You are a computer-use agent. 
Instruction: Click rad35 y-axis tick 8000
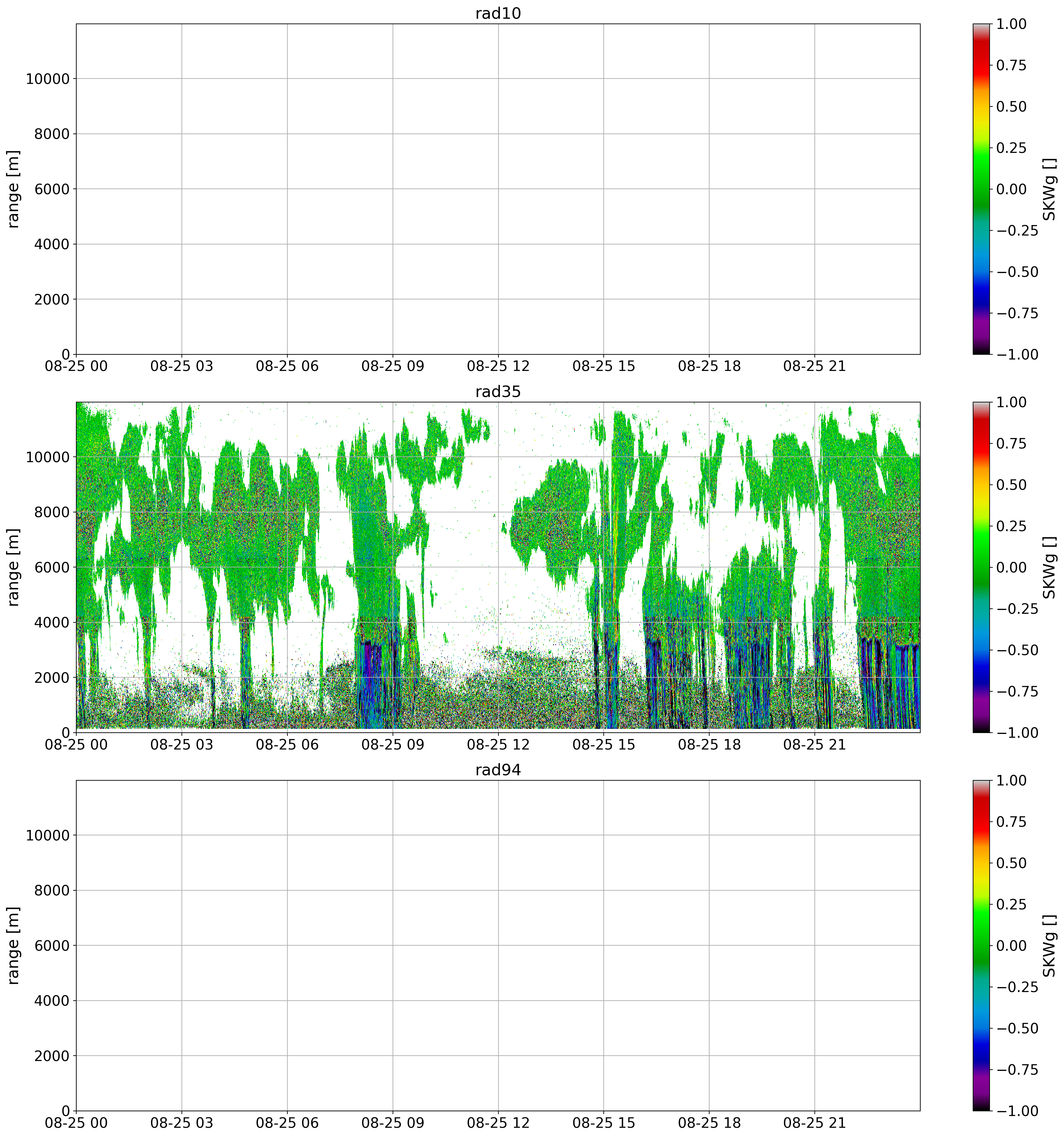(51, 512)
